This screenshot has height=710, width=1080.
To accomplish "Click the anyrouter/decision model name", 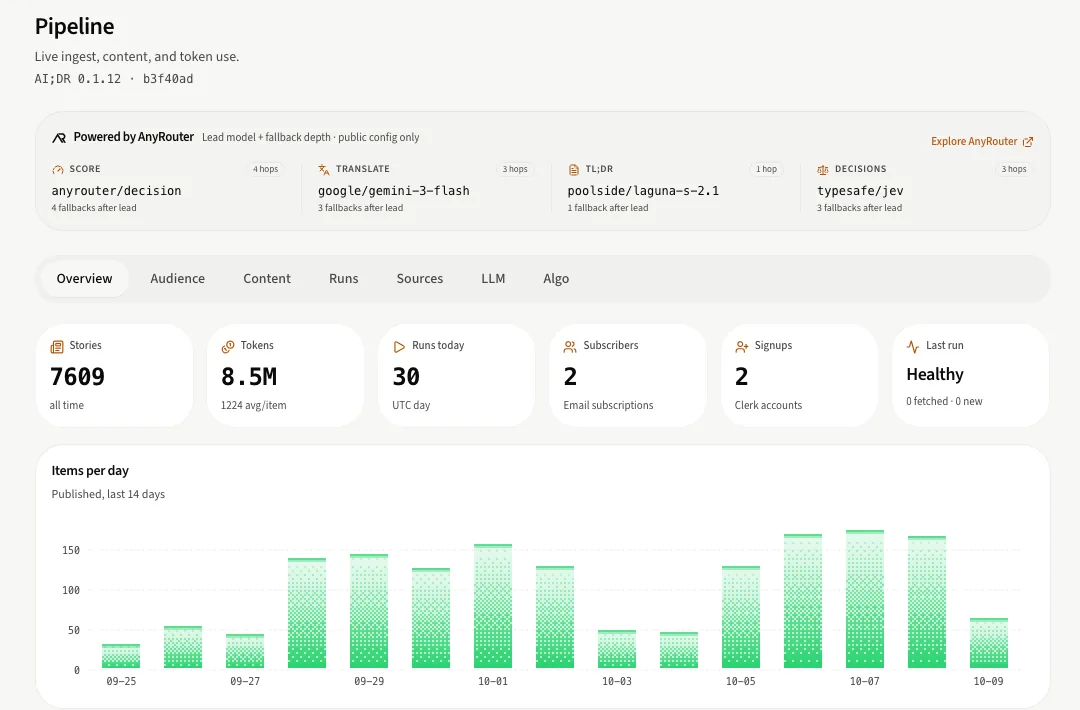I will click(x=116, y=191).
